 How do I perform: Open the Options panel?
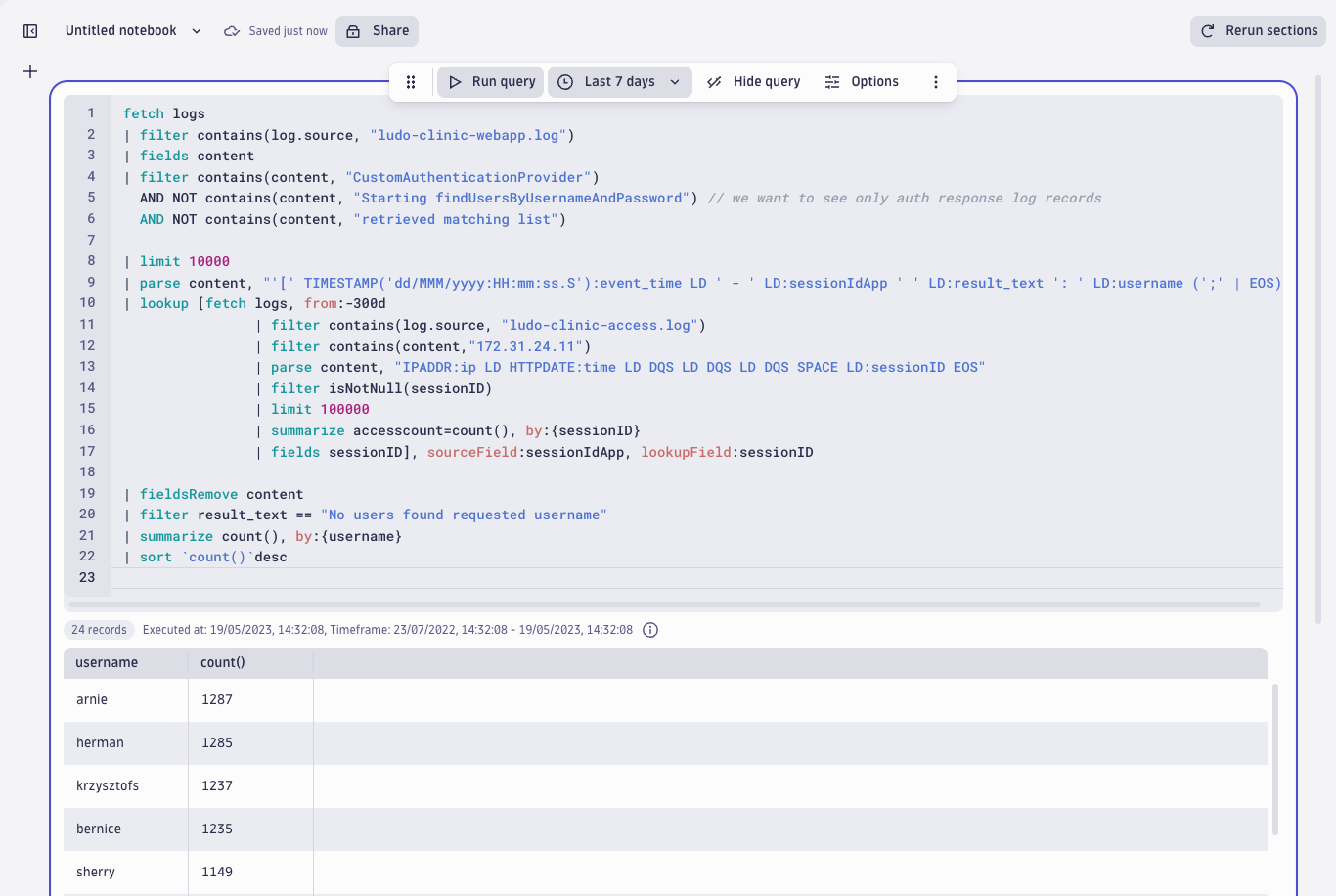coord(862,82)
